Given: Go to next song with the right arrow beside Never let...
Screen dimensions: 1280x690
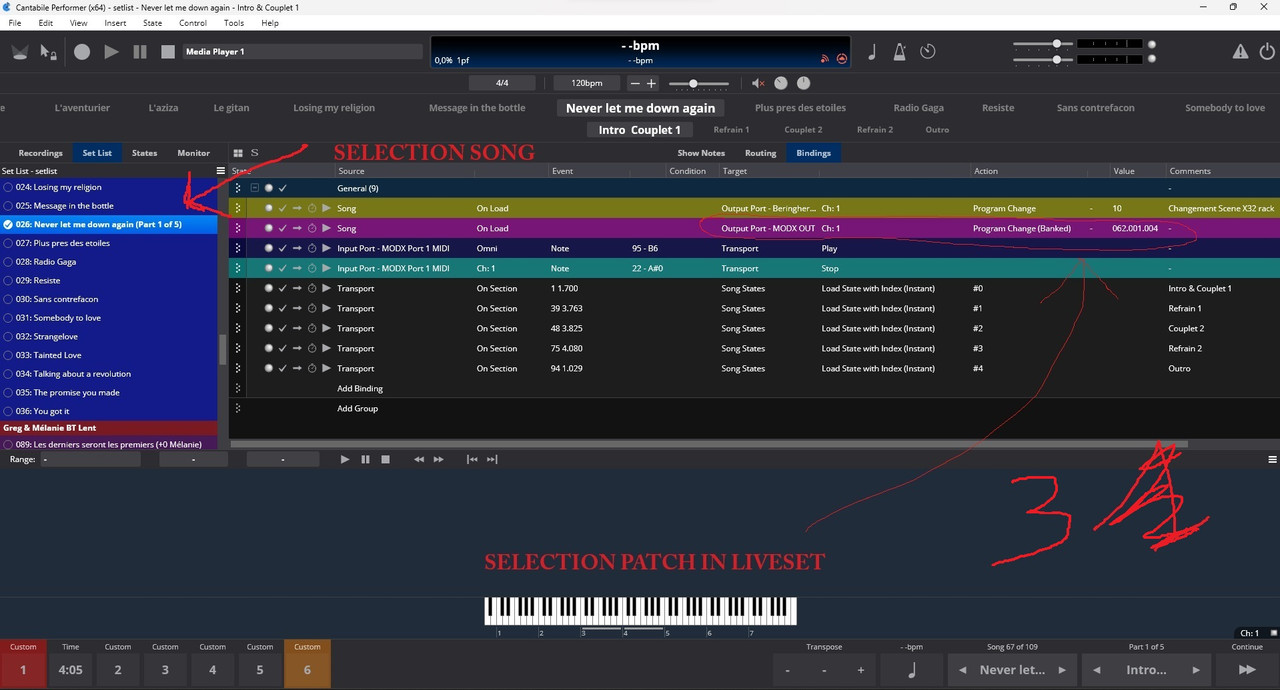Looking at the screenshot, I should point(1062,670).
